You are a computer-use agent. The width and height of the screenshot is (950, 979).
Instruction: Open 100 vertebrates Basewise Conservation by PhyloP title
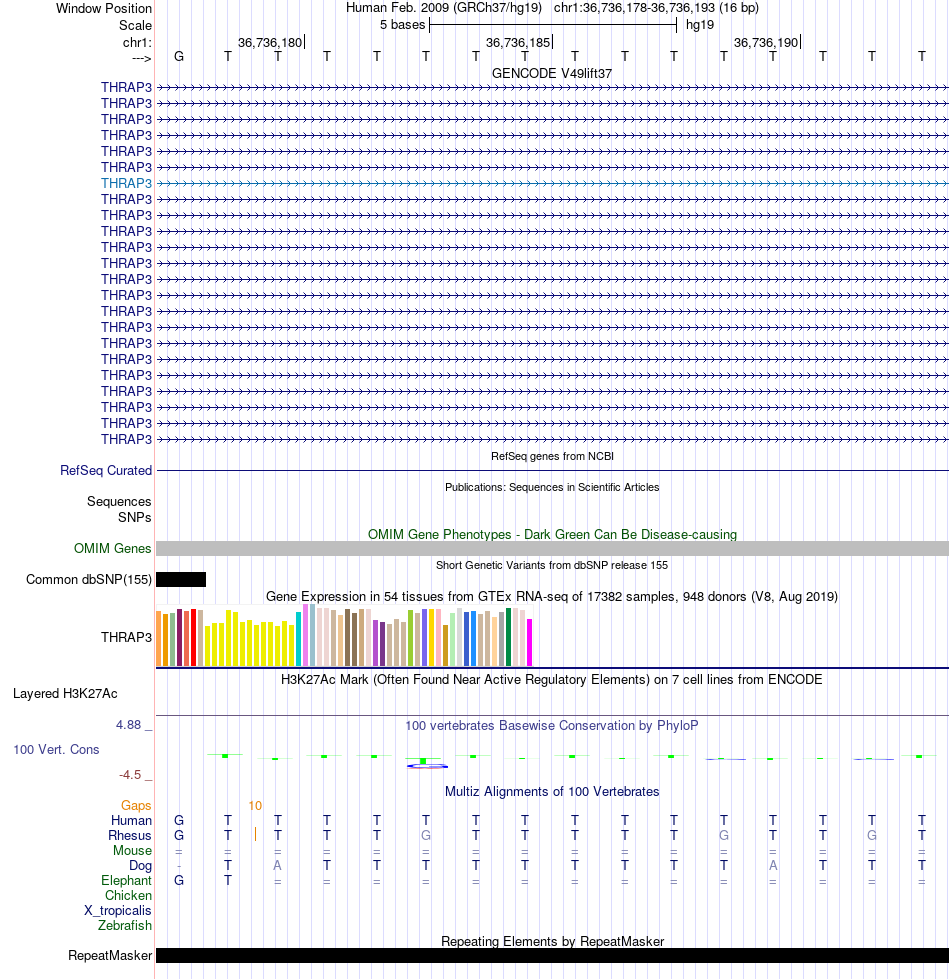[x=552, y=726]
